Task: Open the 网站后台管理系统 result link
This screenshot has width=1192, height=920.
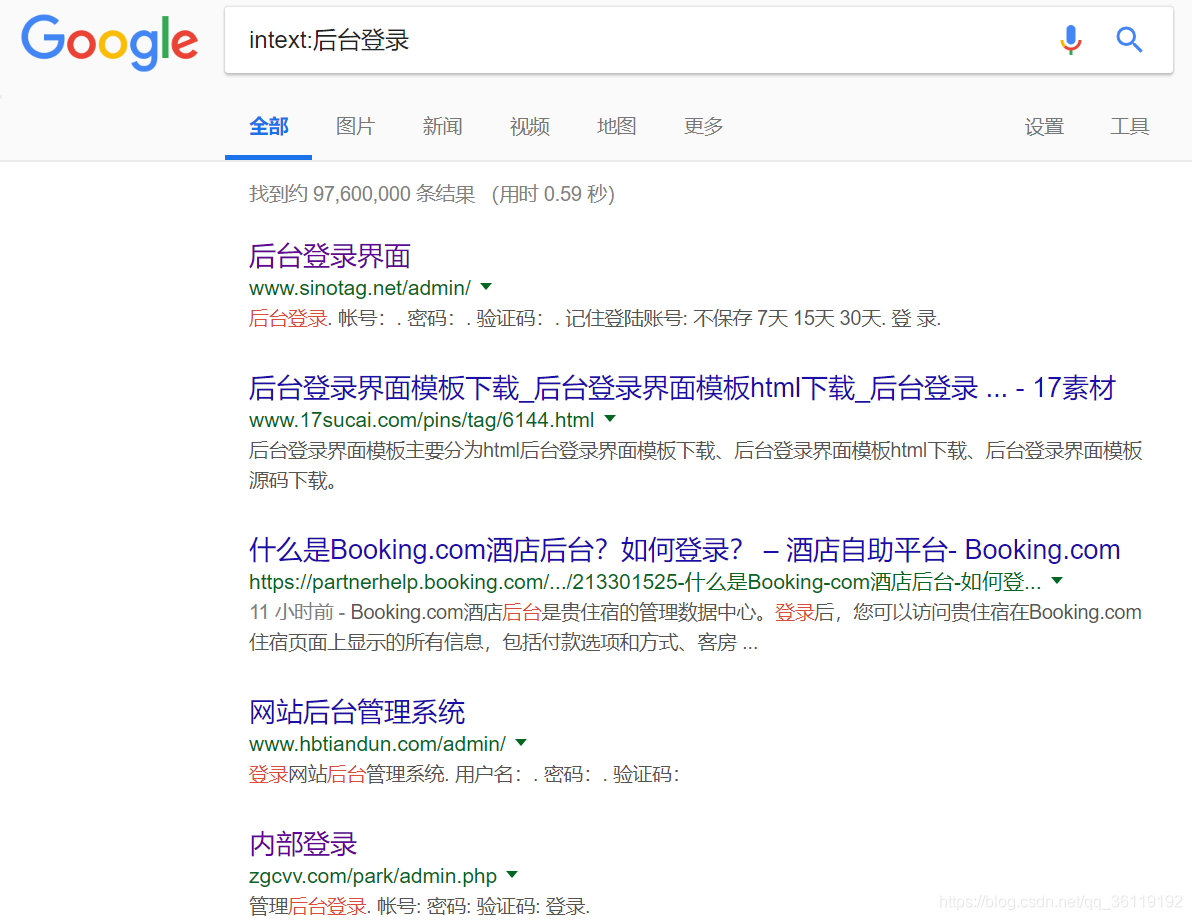Action: [357, 712]
